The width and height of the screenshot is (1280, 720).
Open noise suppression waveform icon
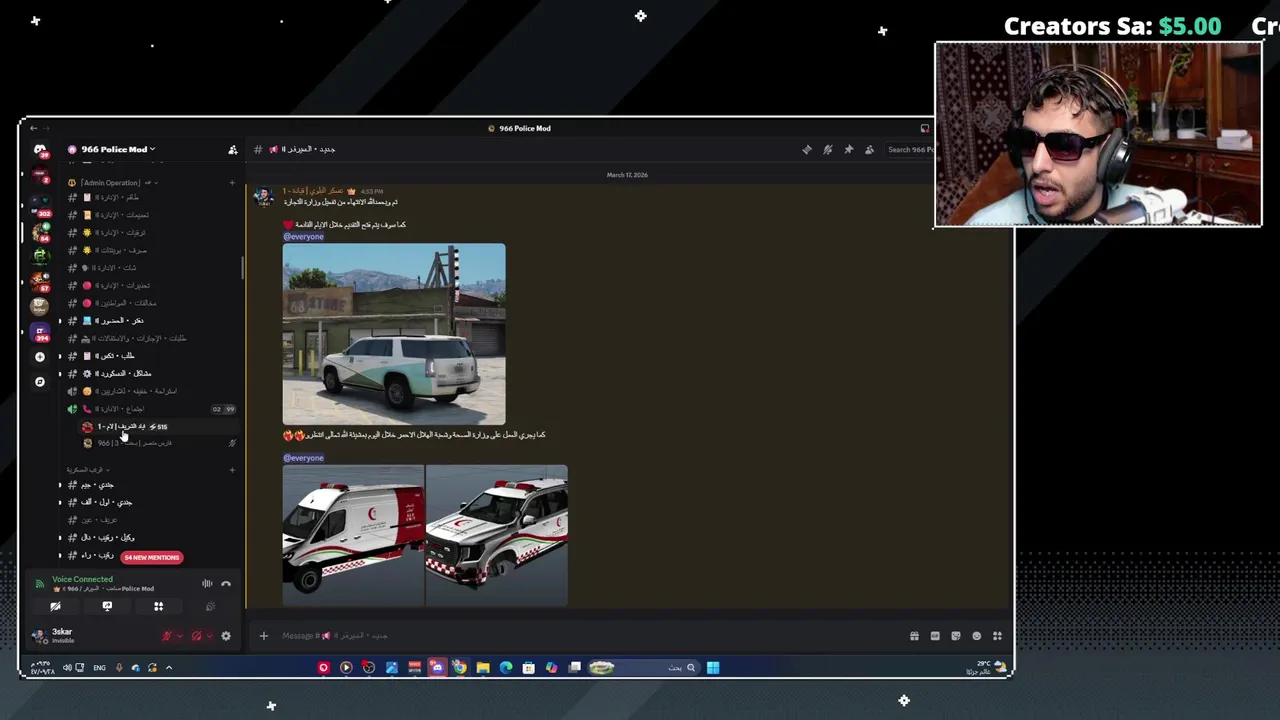[207, 584]
